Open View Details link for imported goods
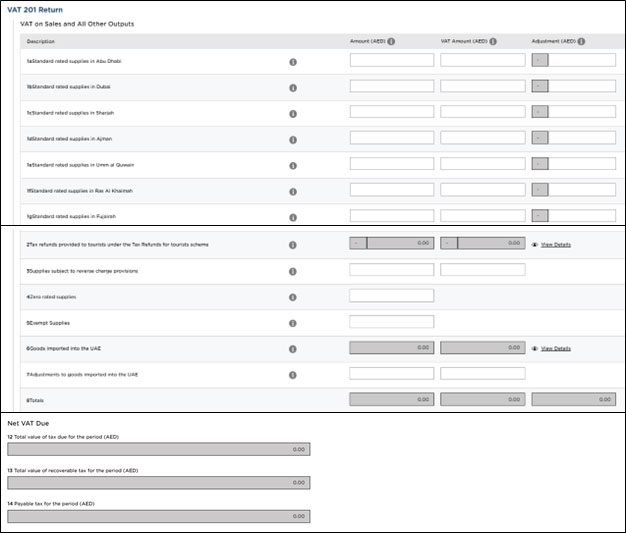This screenshot has width=626, height=533. point(556,349)
